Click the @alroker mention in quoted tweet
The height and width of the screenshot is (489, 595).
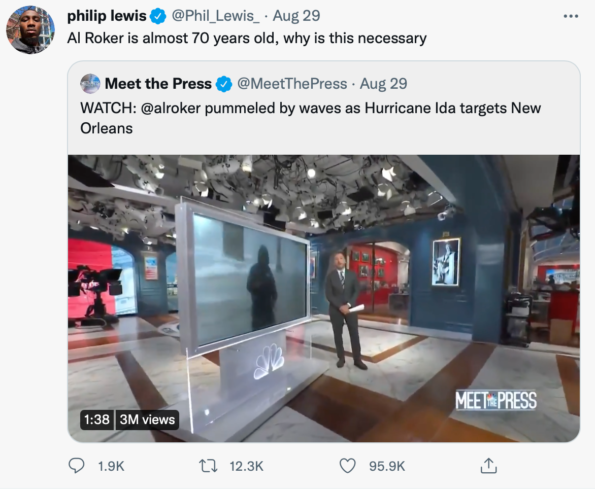click(170, 108)
